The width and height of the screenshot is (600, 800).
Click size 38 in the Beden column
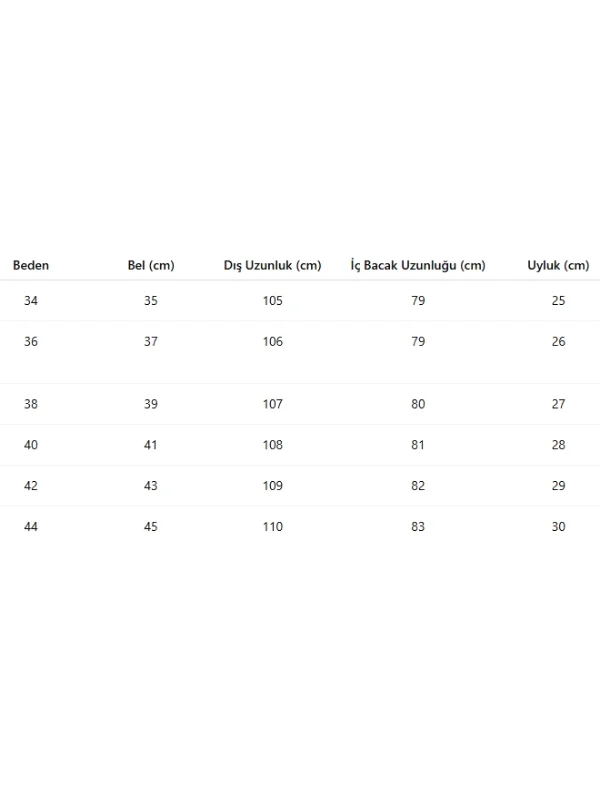[31, 404]
